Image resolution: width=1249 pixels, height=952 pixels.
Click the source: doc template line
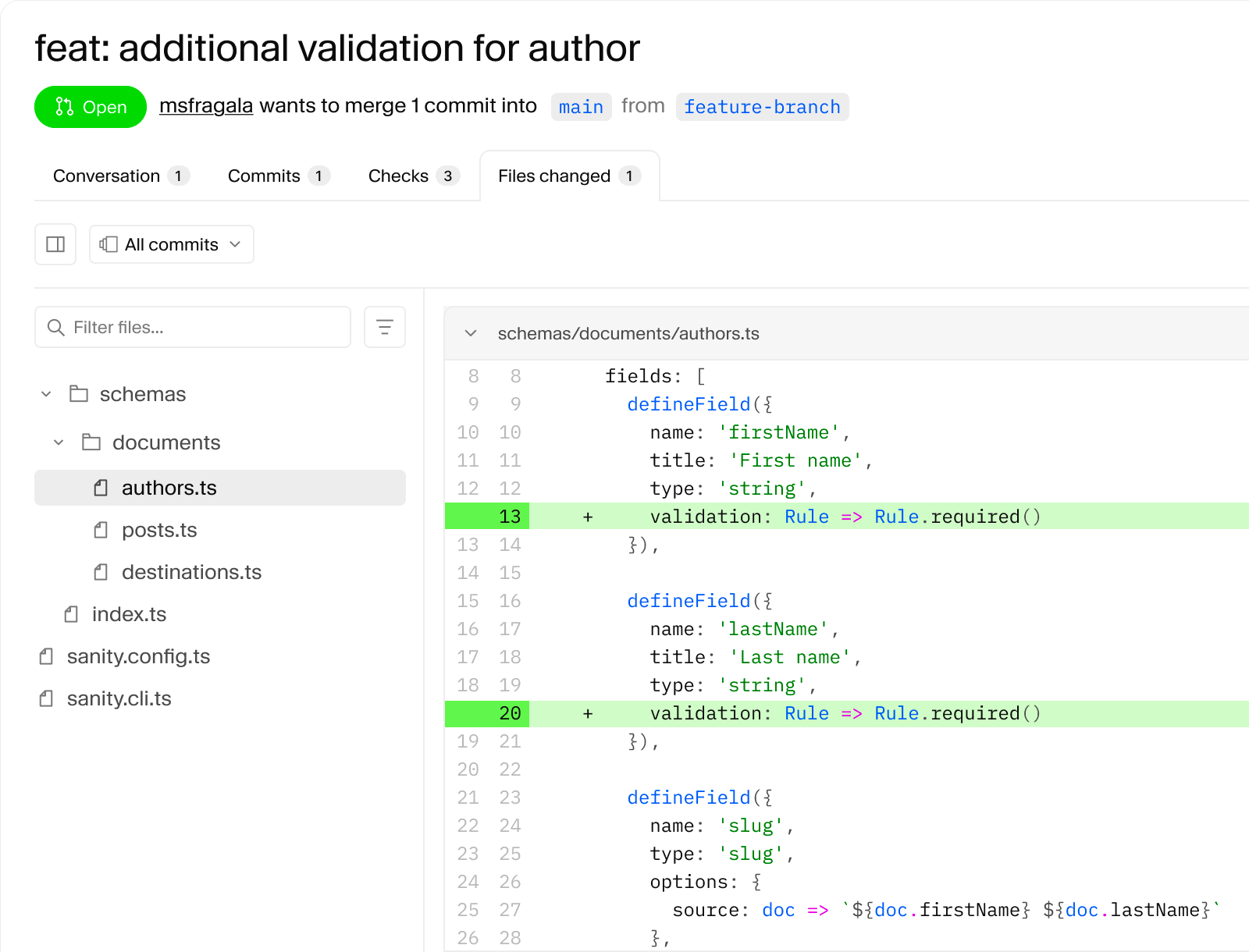pos(946,910)
